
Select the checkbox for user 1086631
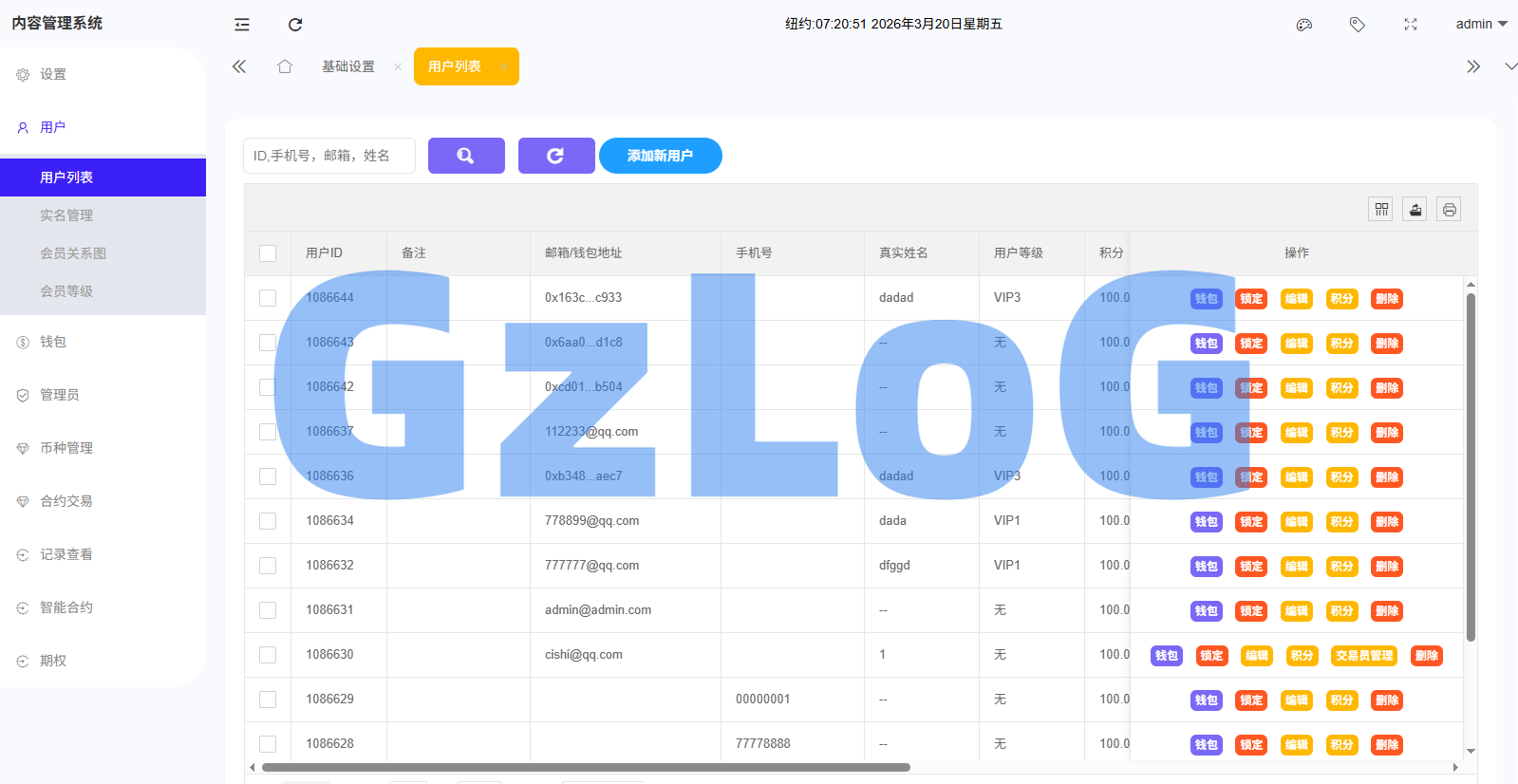click(268, 610)
